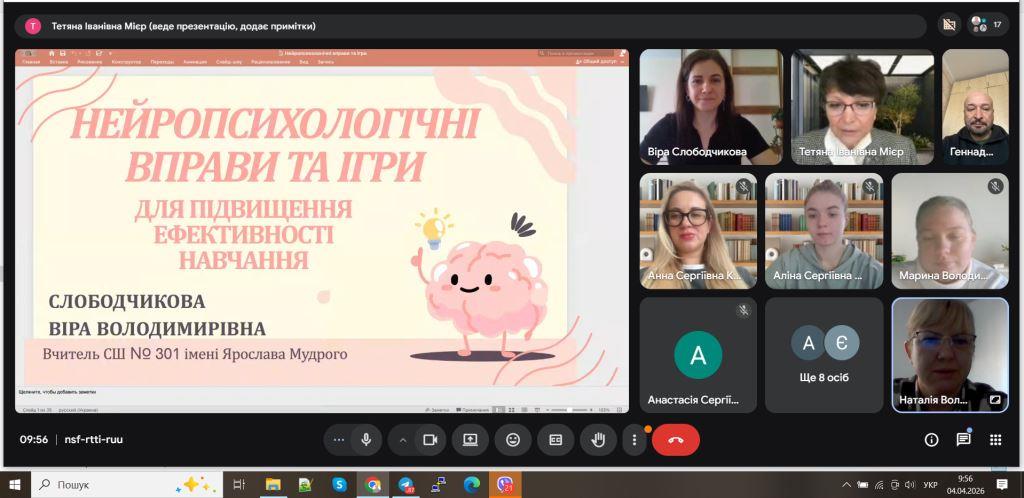Select the Анастасія Сергії... avatar tile
This screenshot has height=498, width=1024.
coord(698,355)
